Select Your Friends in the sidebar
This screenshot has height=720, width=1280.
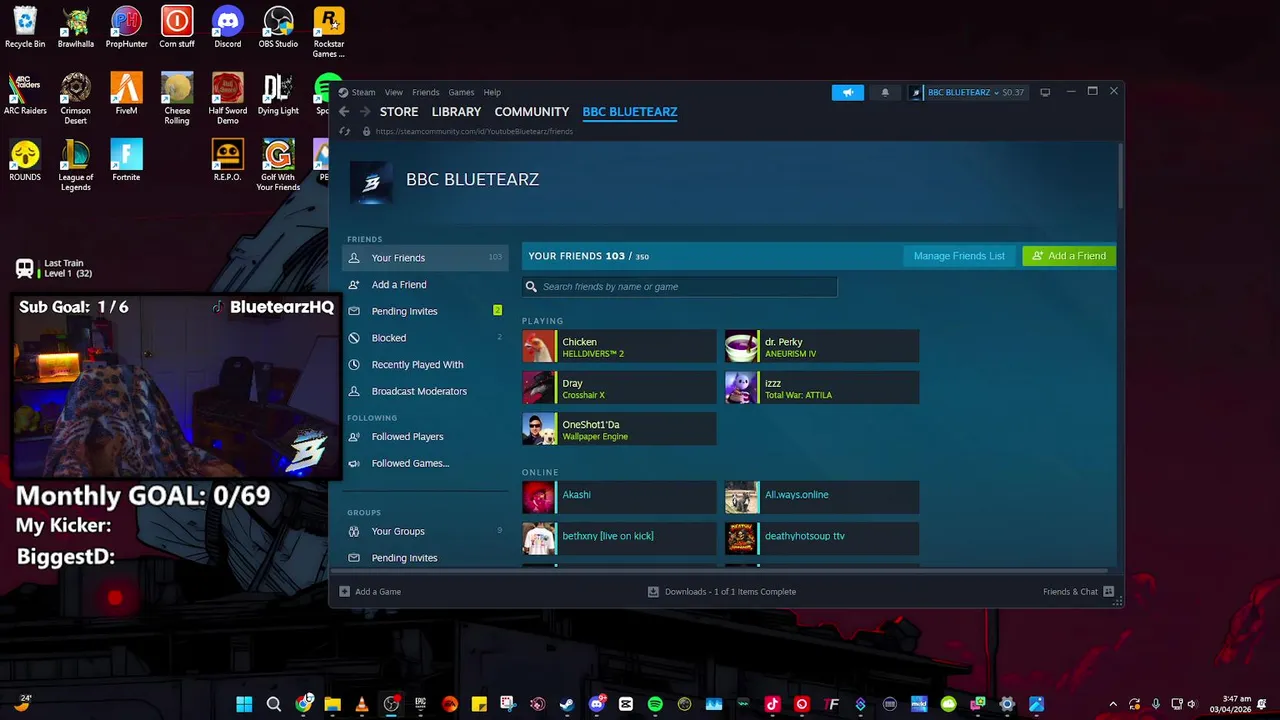tap(425, 258)
